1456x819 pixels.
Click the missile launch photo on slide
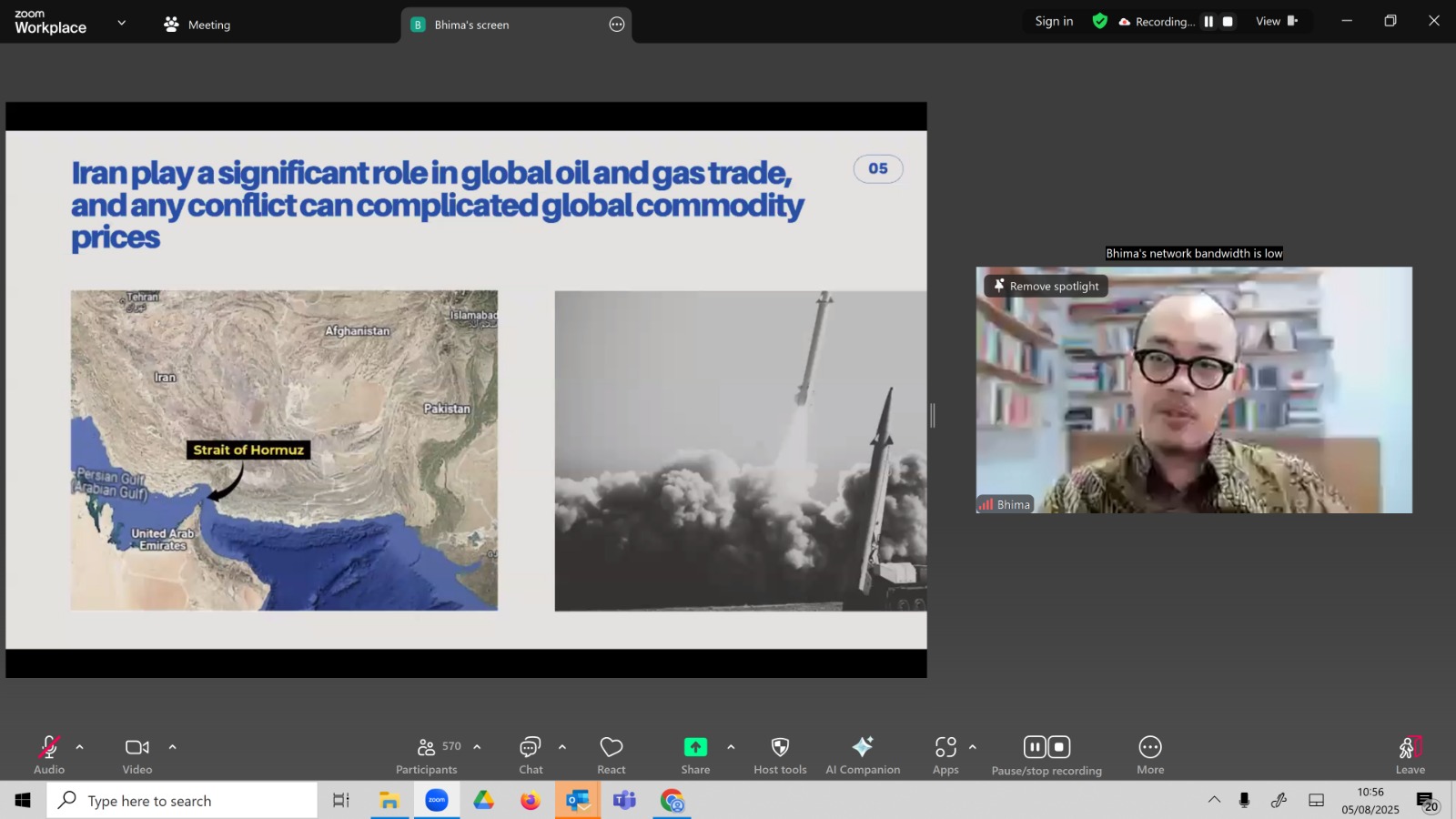741,450
